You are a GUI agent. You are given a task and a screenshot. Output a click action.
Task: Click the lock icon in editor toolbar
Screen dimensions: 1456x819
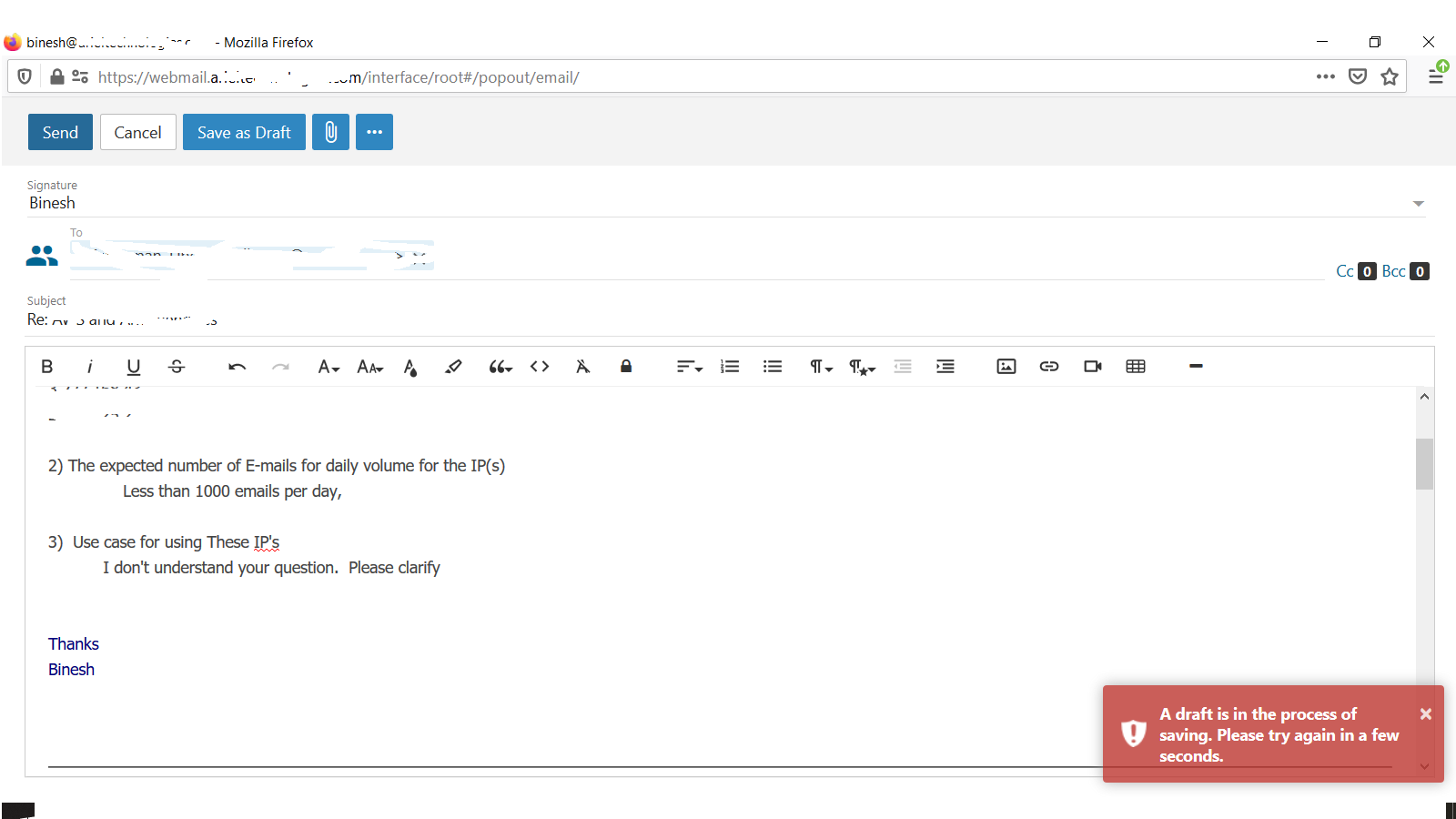pos(626,367)
